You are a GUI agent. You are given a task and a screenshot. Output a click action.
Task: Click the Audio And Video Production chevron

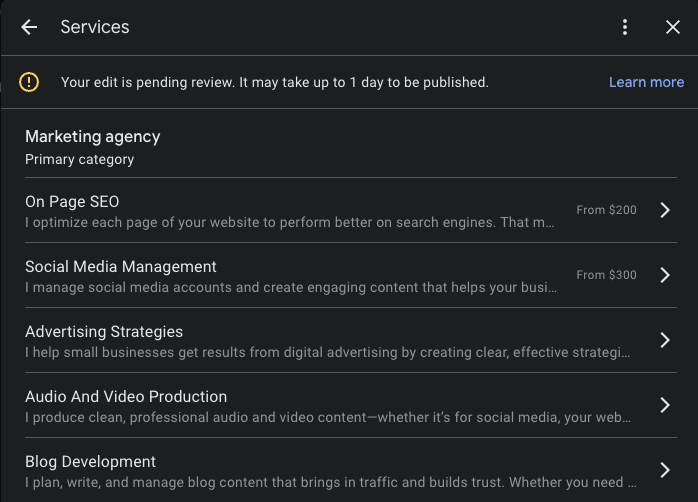(665, 405)
